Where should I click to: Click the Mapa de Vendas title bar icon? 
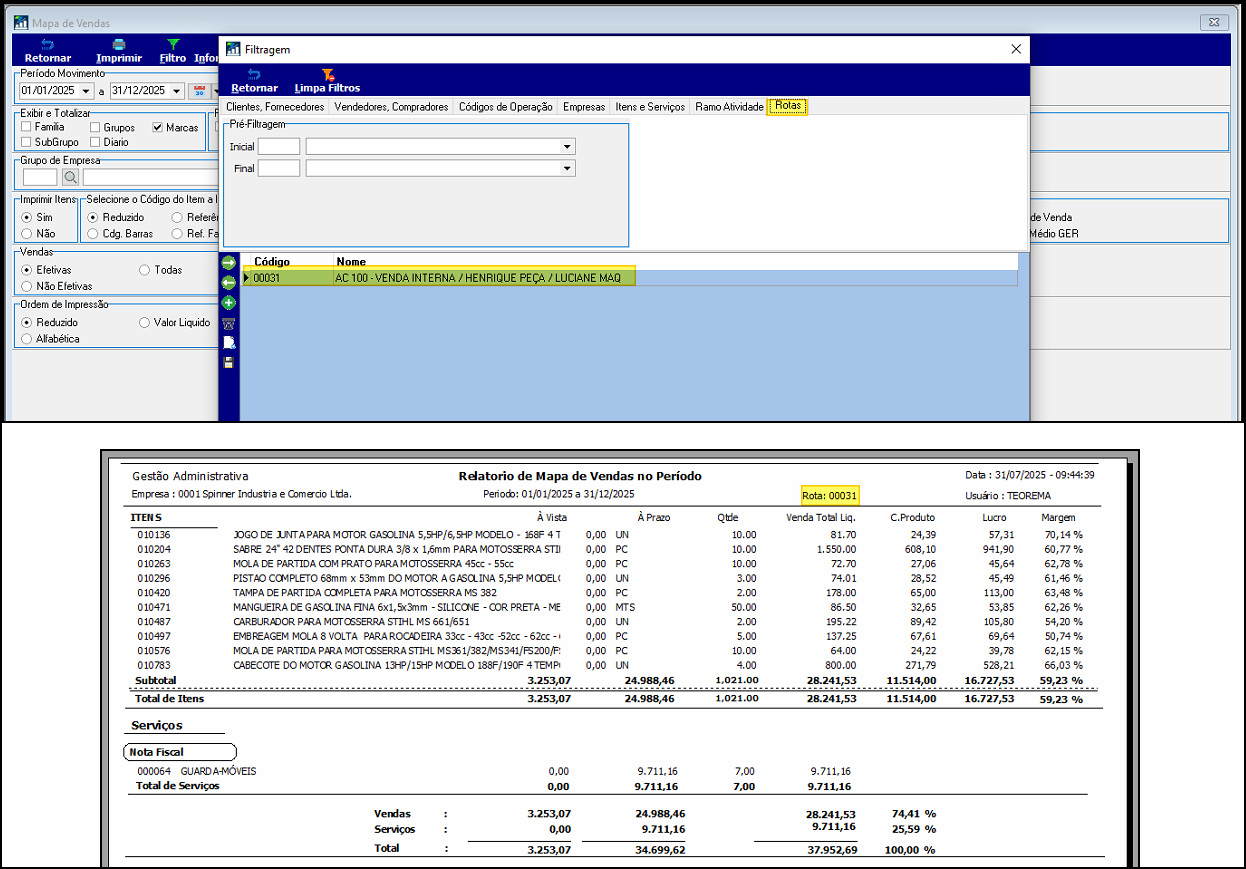pos(21,22)
